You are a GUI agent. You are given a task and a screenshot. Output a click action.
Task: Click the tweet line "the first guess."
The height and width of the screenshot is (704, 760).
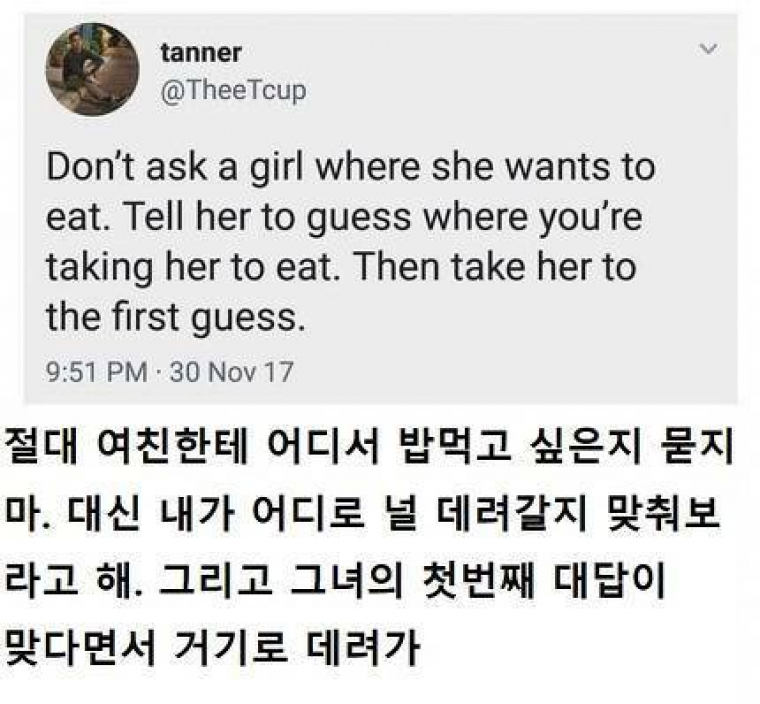[x=174, y=318]
